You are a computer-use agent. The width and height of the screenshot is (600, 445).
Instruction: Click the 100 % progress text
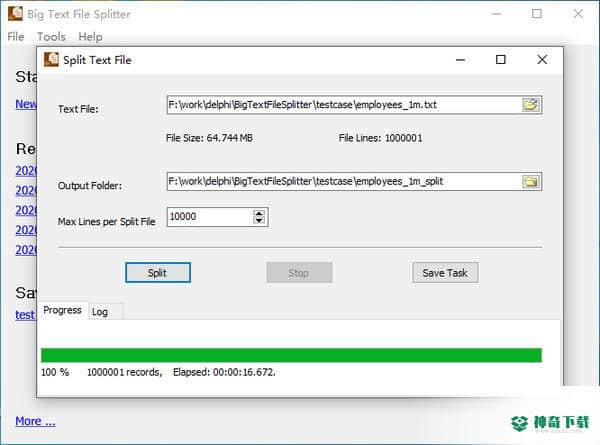[55, 372]
